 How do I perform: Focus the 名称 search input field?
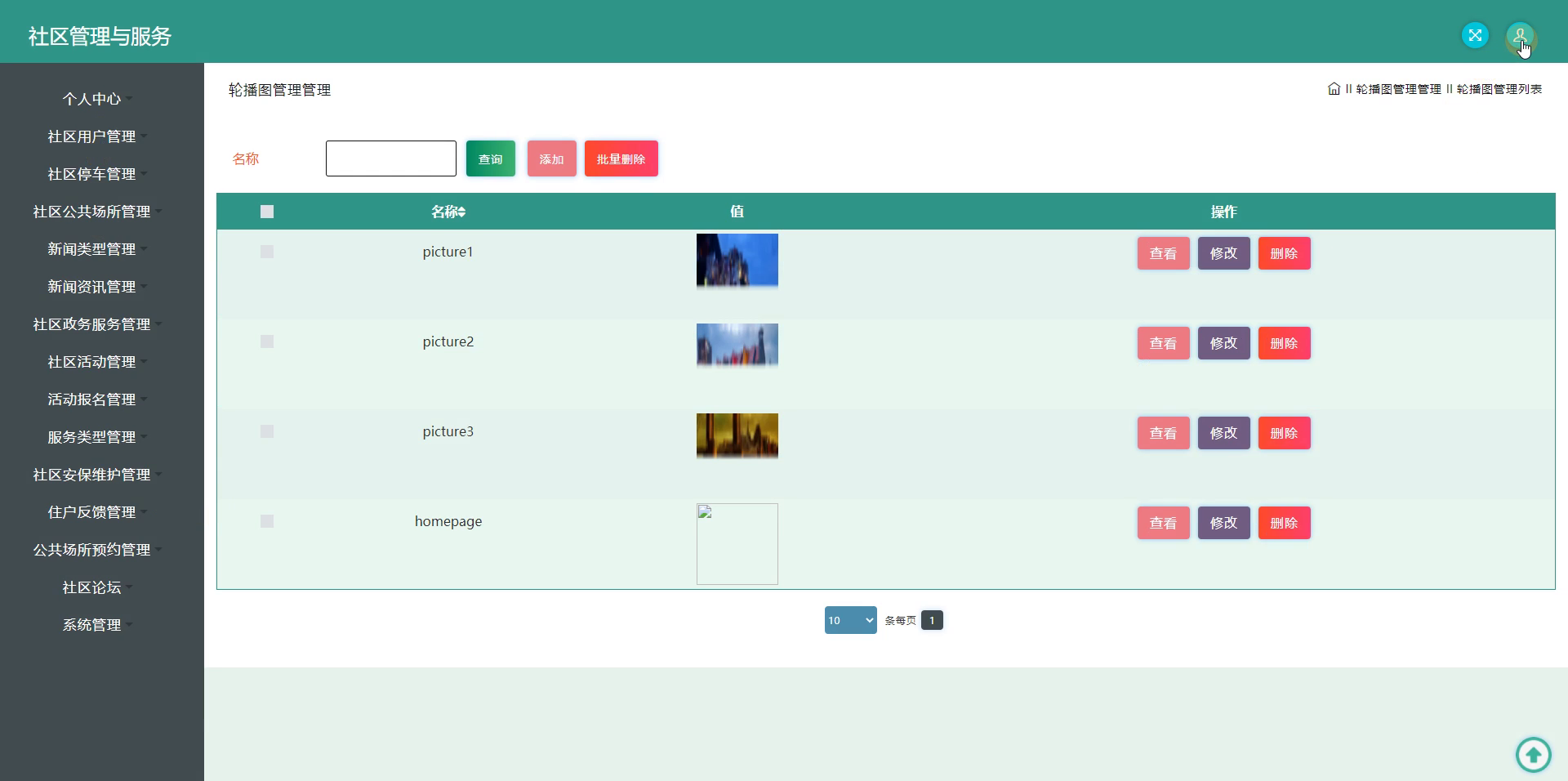pyautogui.click(x=391, y=158)
